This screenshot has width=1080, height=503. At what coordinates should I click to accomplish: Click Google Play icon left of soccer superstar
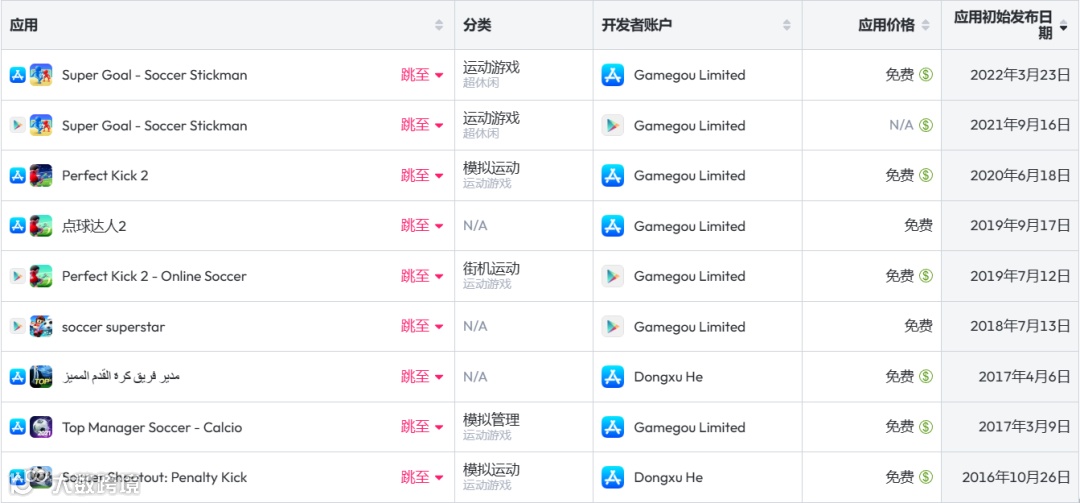pos(18,327)
